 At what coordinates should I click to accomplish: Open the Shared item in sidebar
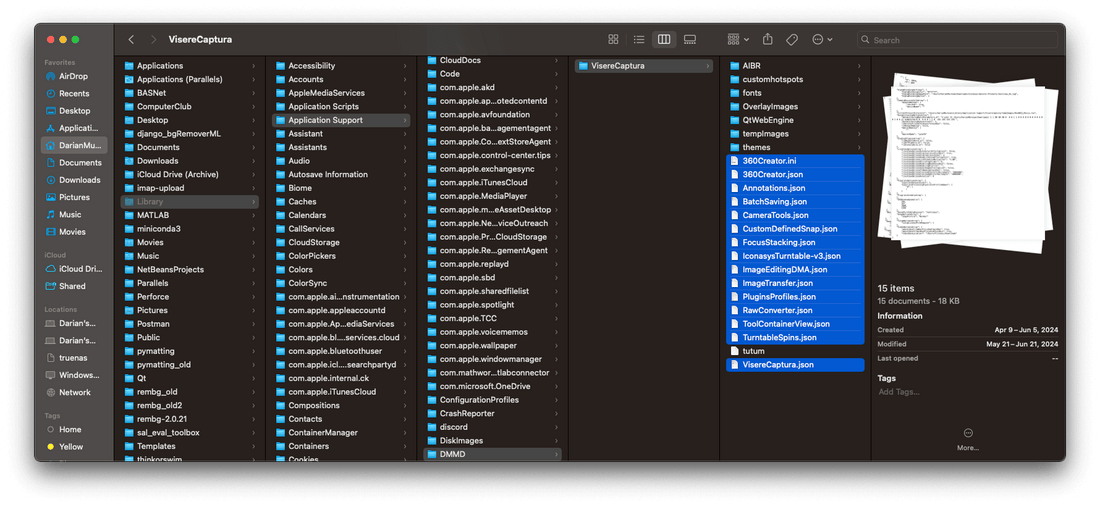74,286
